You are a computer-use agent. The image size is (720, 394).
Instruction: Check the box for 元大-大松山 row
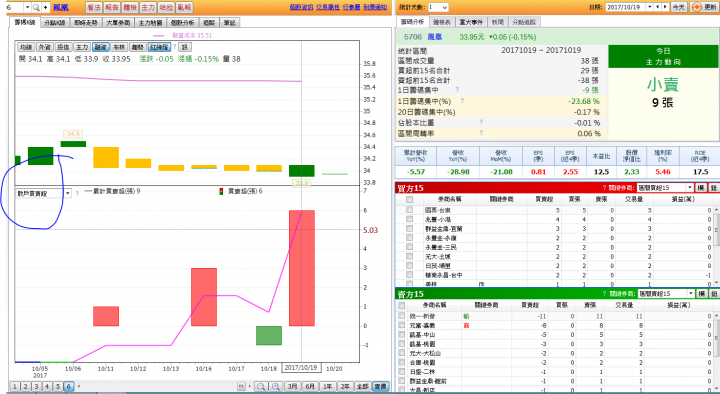point(402,353)
